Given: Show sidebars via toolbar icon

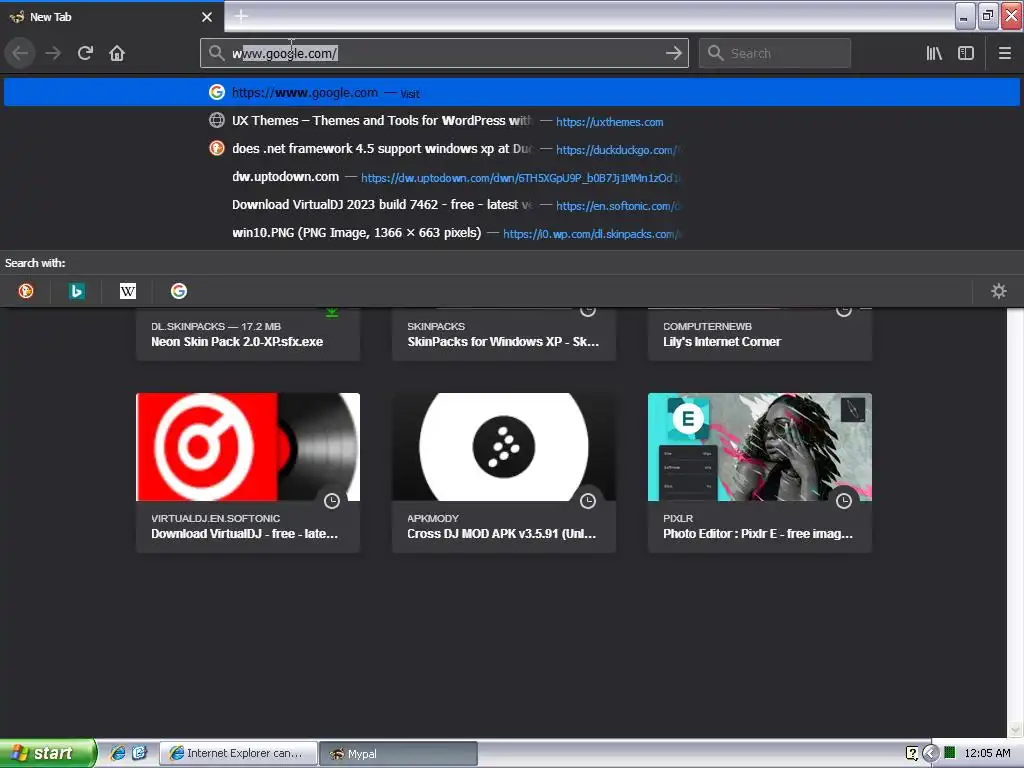Looking at the screenshot, I should [966, 53].
